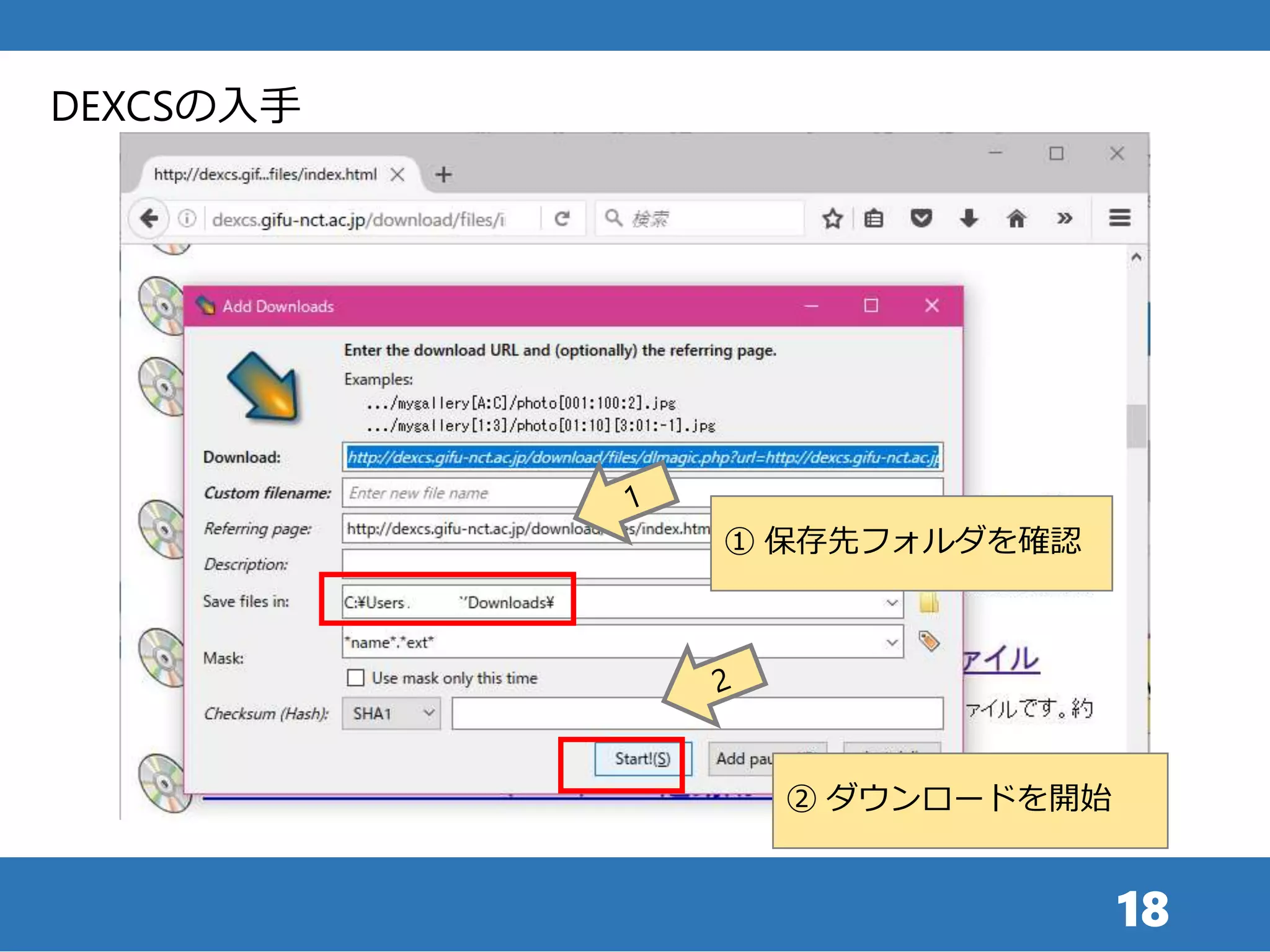Go to home page via house icon
The width and height of the screenshot is (1270, 952).
[x=1016, y=218]
